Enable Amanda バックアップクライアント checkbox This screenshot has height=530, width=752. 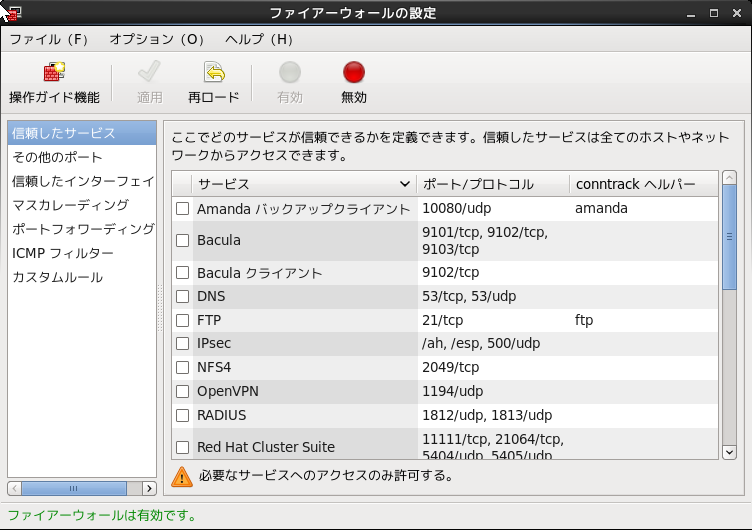click(182, 209)
